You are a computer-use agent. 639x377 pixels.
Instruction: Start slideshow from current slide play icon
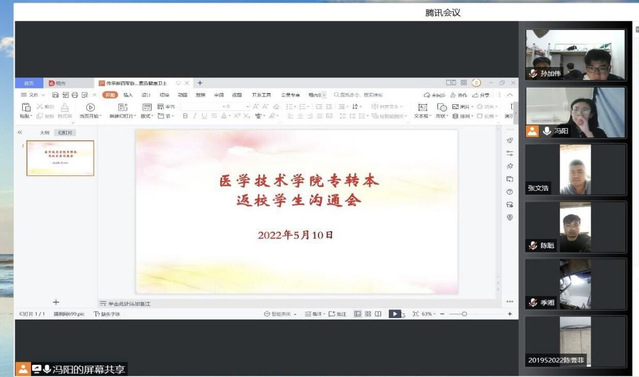[90, 107]
